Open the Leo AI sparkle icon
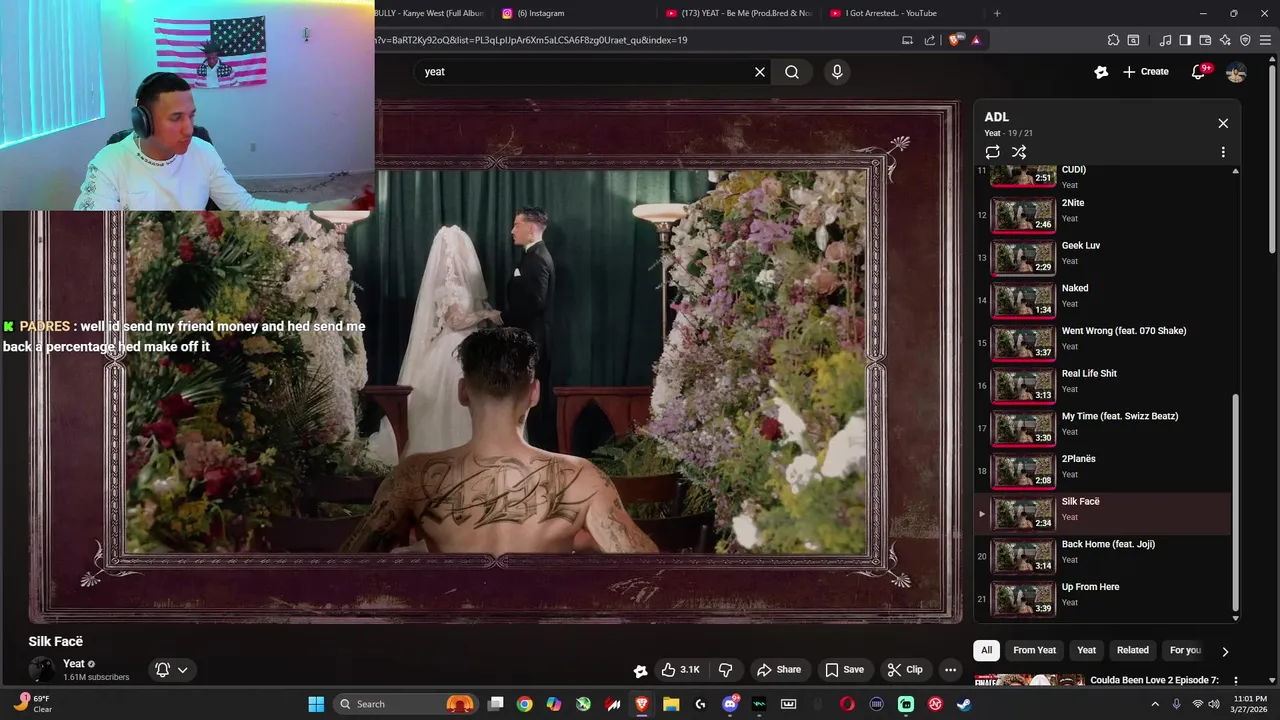The width and height of the screenshot is (1280, 720). tap(1225, 40)
